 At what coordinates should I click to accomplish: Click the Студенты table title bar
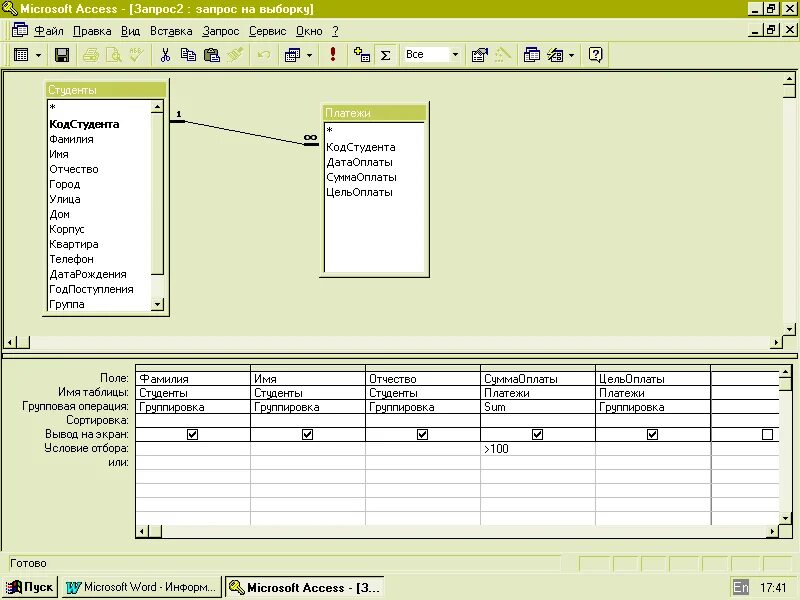coord(106,90)
